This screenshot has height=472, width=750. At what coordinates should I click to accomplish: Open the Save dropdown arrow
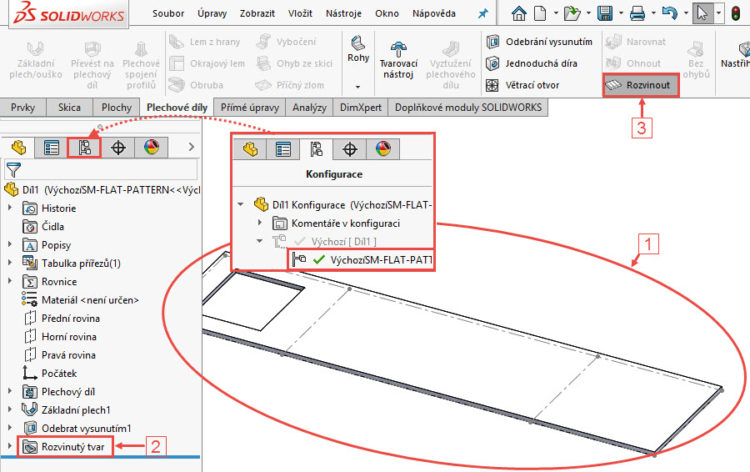(621, 13)
